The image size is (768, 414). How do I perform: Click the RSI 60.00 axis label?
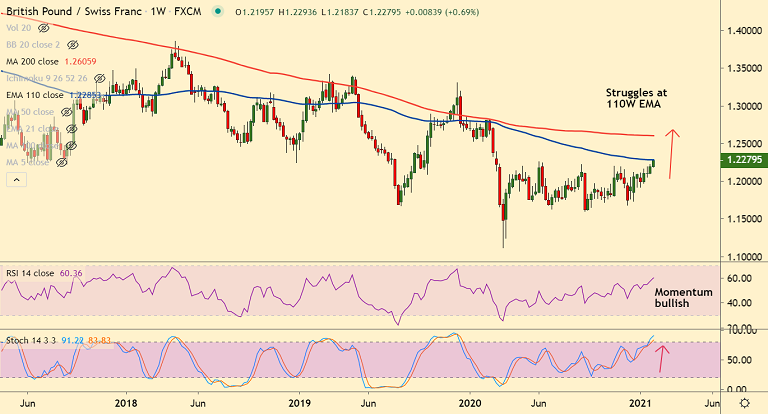point(740,278)
